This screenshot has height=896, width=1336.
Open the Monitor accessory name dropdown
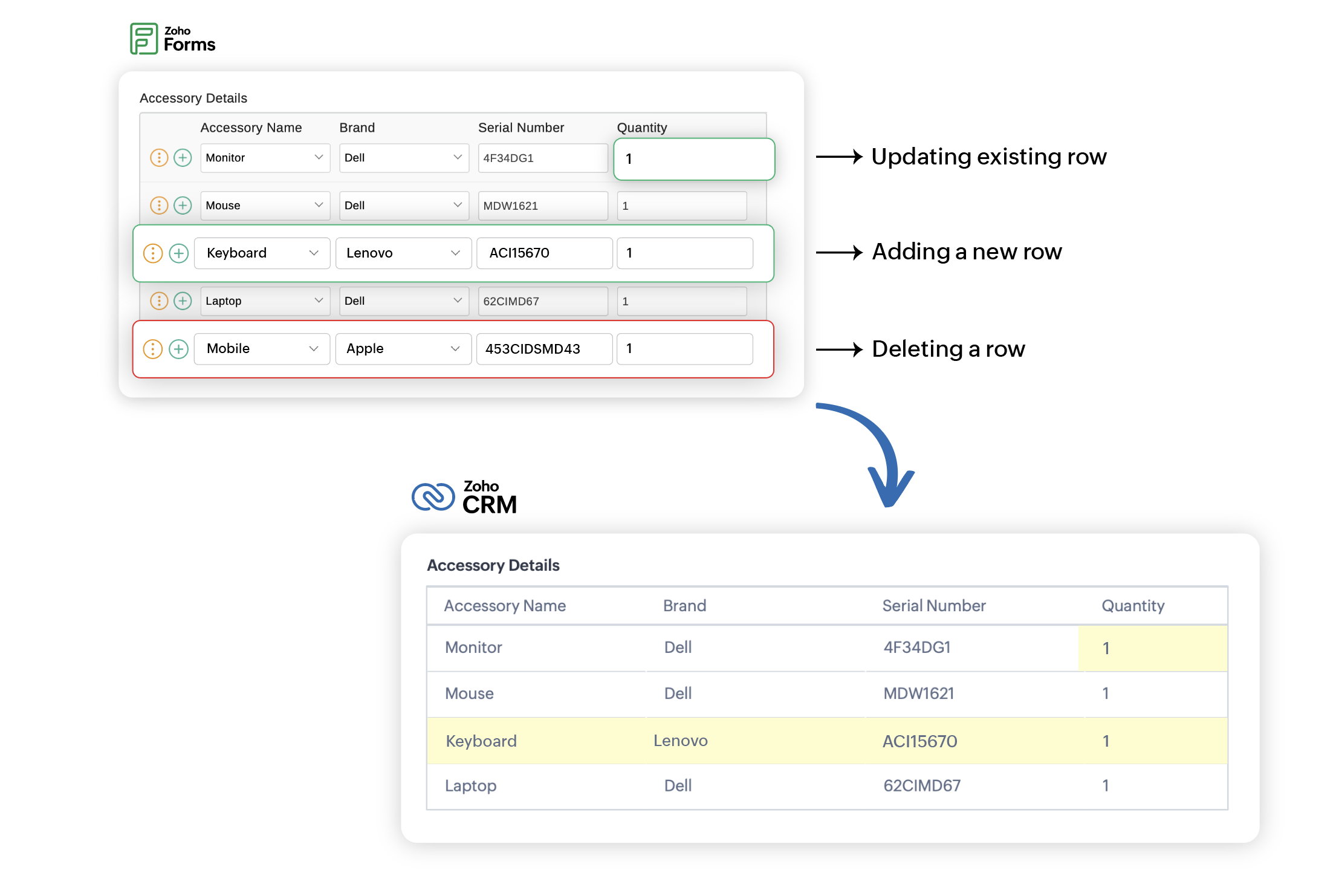point(265,158)
